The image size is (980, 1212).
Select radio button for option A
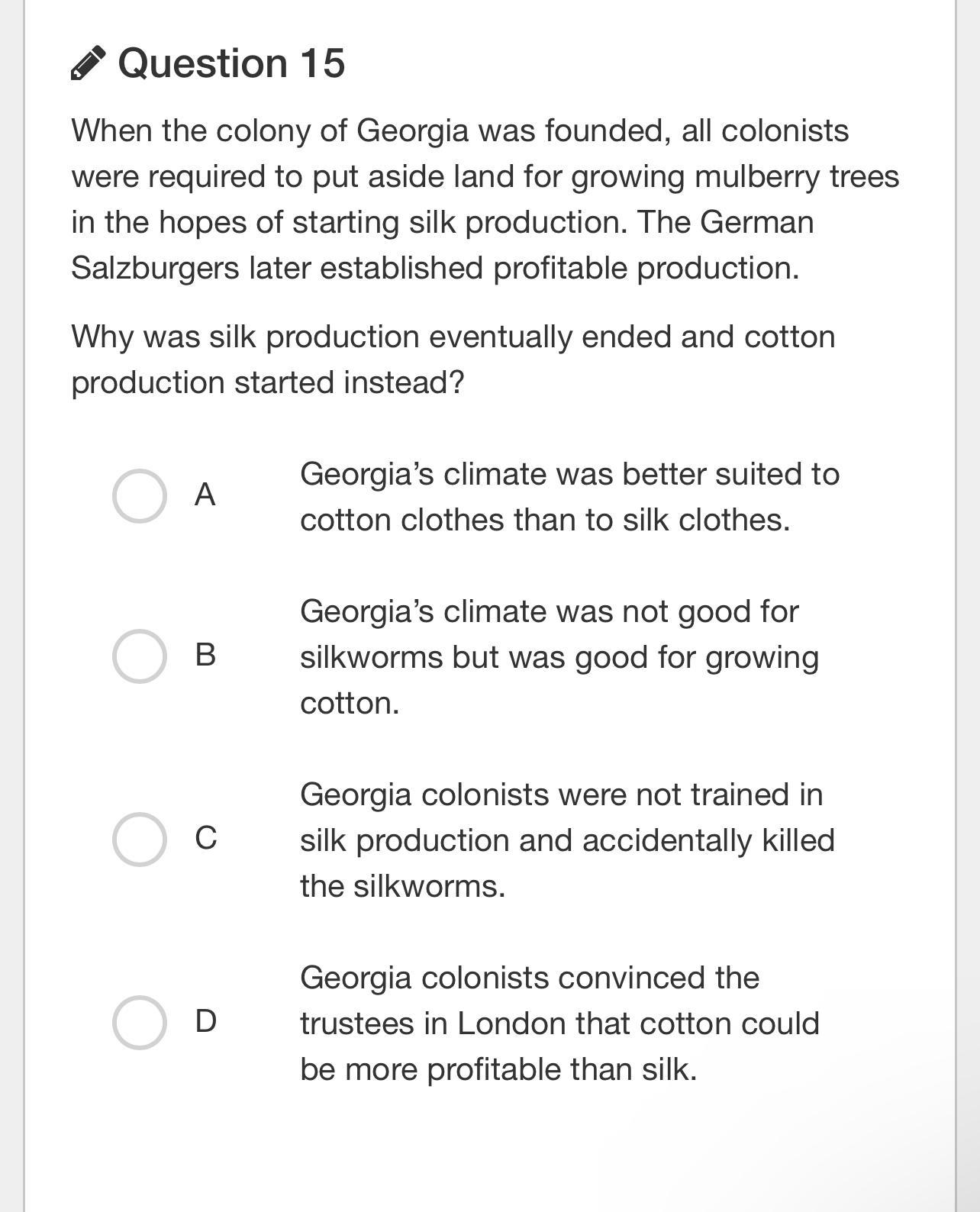click(140, 496)
